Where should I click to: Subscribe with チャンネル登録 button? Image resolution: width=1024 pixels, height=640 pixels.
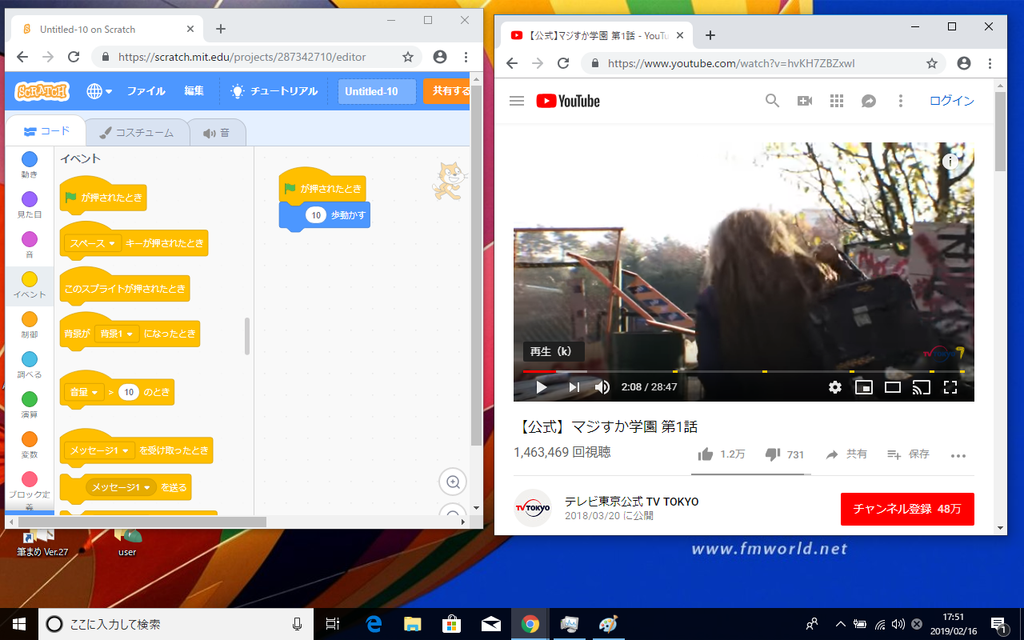[x=907, y=509]
